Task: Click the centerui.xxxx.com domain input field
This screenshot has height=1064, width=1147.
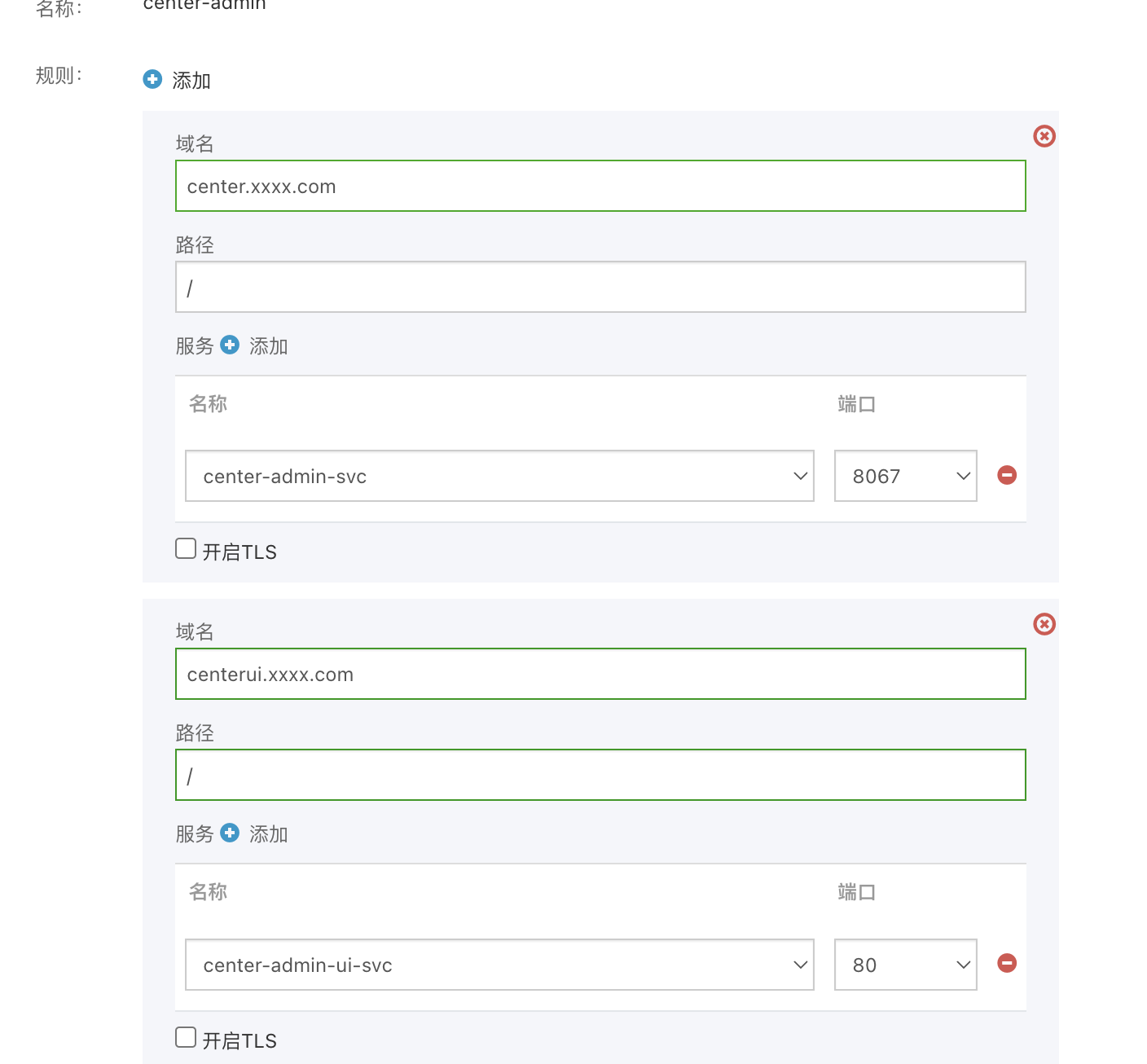Action: pos(600,674)
